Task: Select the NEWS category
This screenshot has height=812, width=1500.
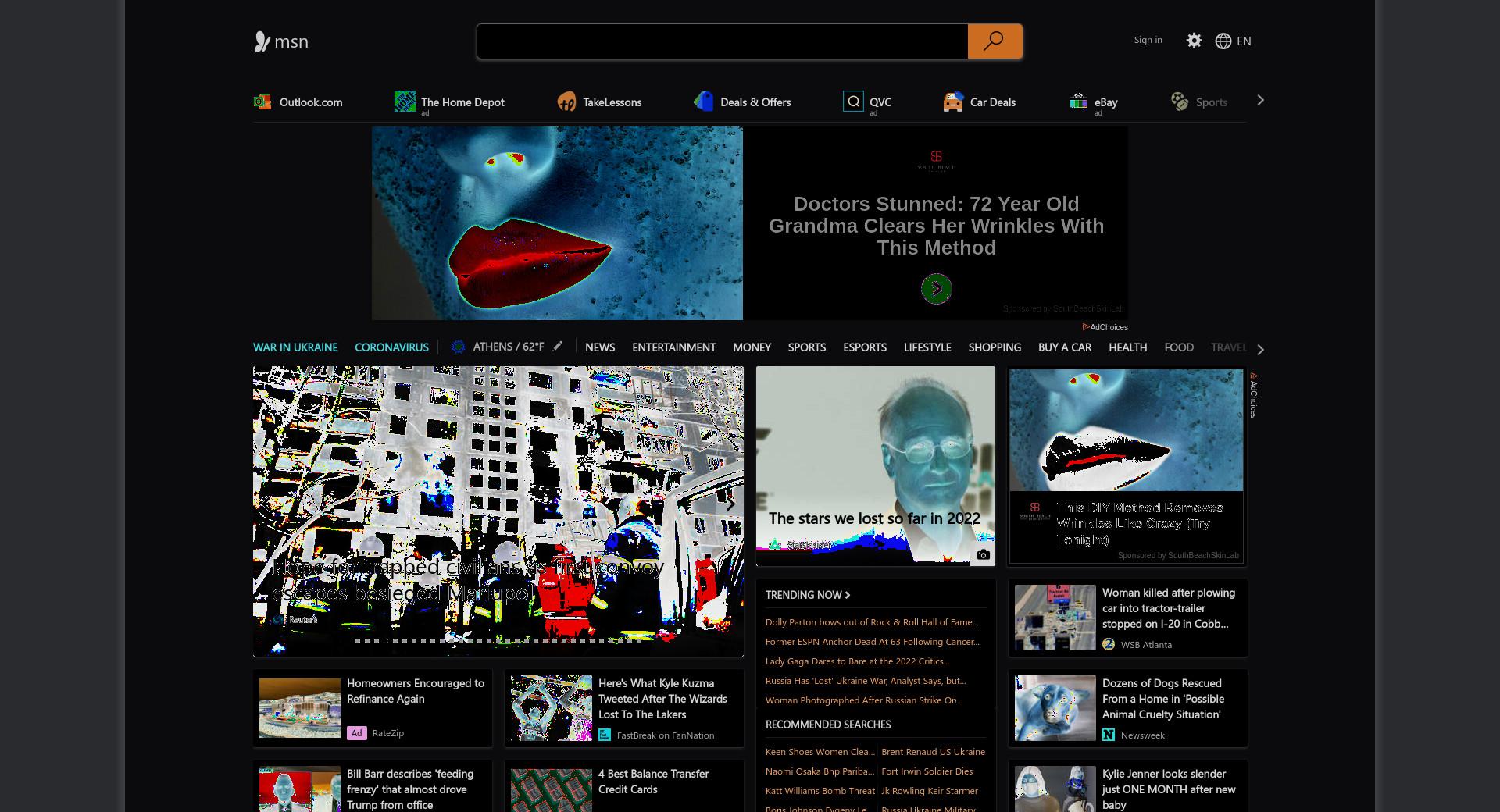Action: pyautogui.click(x=600, y=347)
